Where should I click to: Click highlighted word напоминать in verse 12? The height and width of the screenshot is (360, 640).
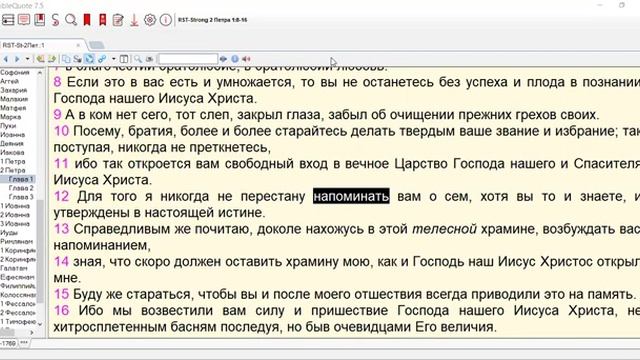click(351, 196)
